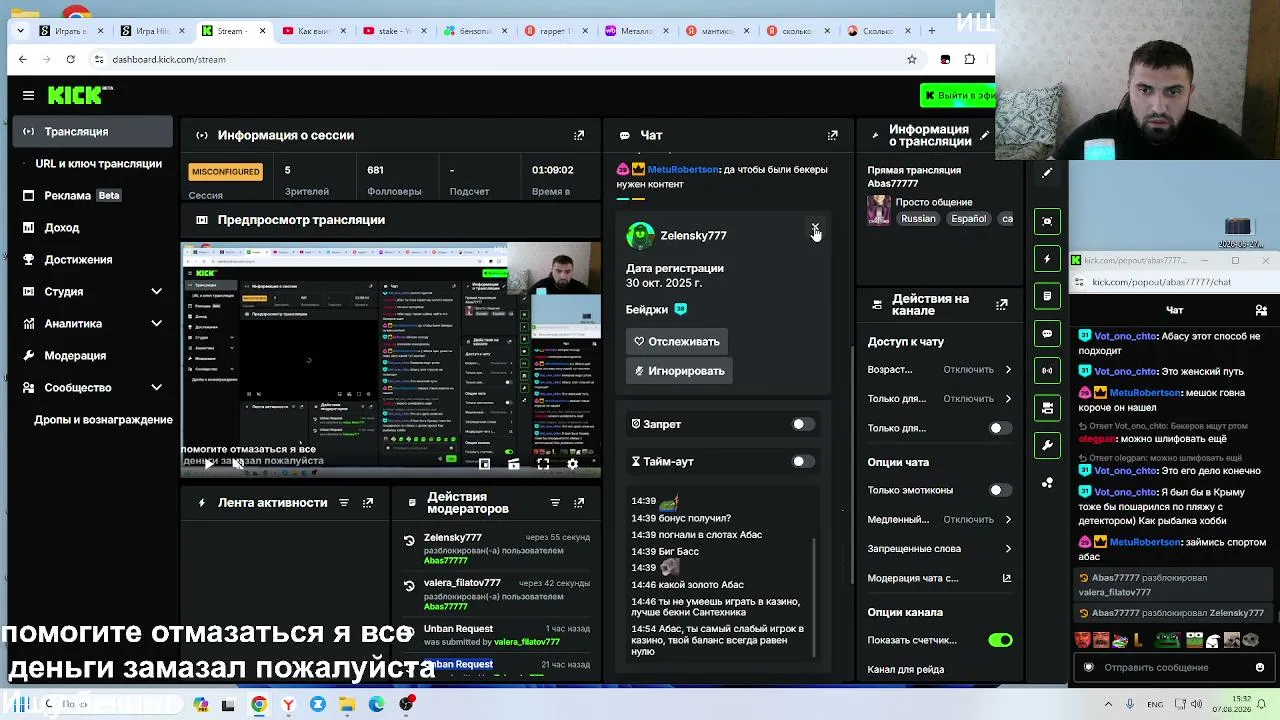Viewport: 1280px width, 720px height.
Task: Click the screen-capture frame icon in the rail
Action: tap(1047, 221)
